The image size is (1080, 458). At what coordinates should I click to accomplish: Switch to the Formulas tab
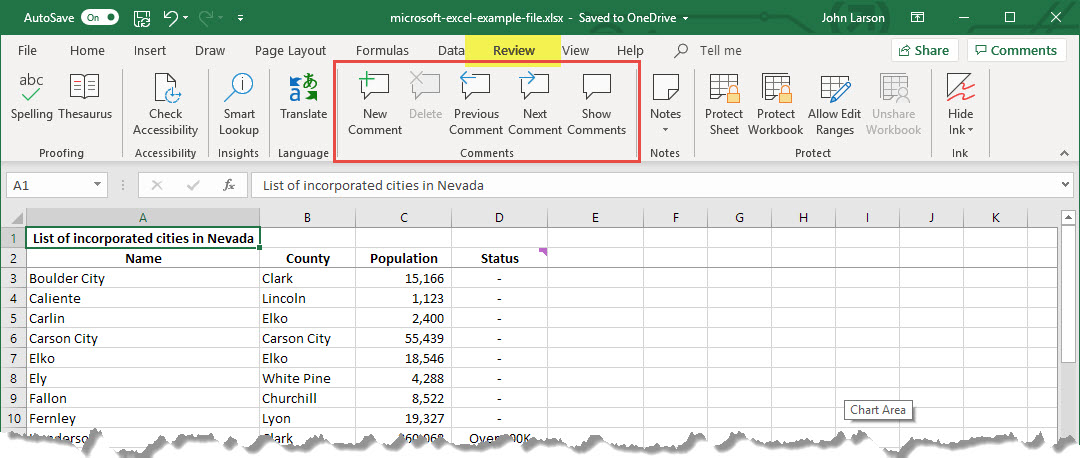click(382, 51)
